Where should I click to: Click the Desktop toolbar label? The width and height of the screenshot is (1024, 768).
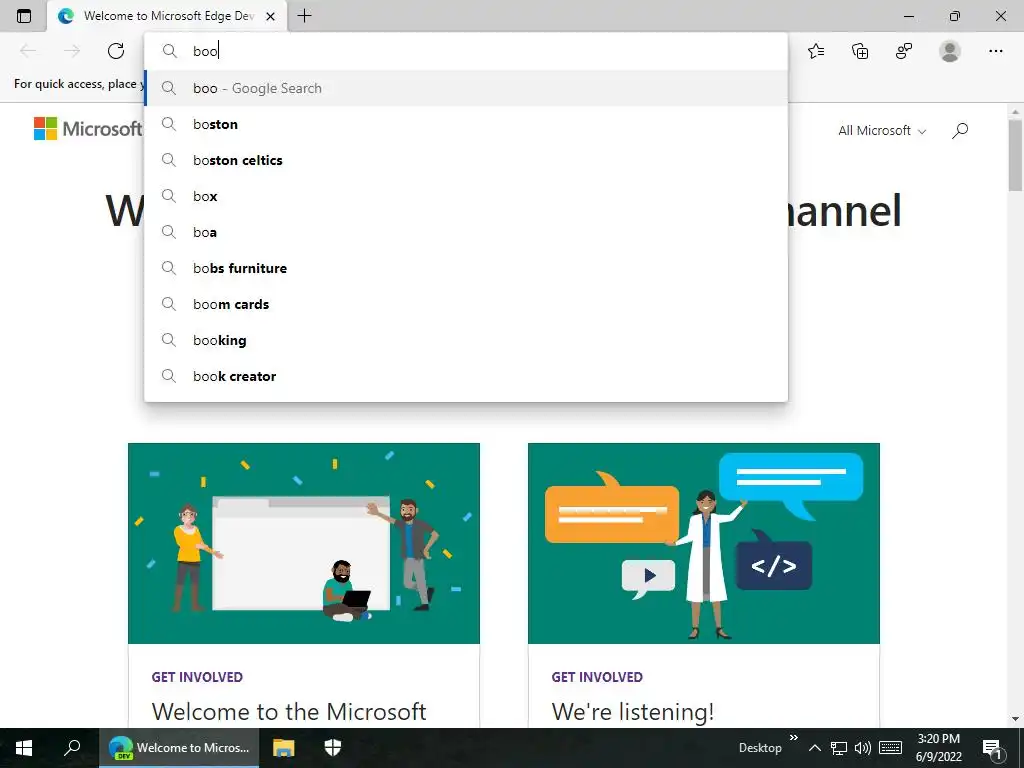point(760,748)
